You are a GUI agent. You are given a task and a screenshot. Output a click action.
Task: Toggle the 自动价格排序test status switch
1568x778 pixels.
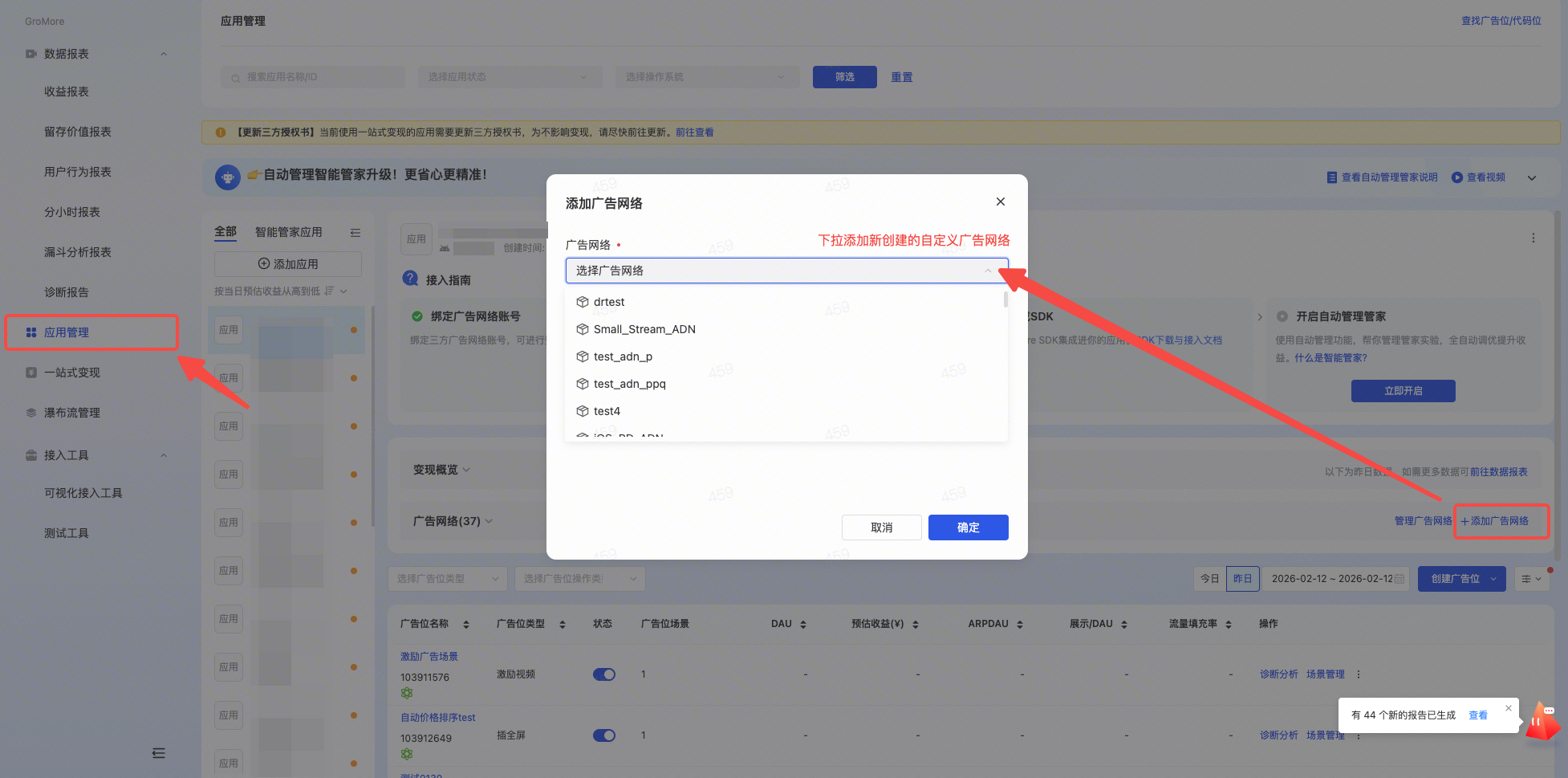pos(603,735)
